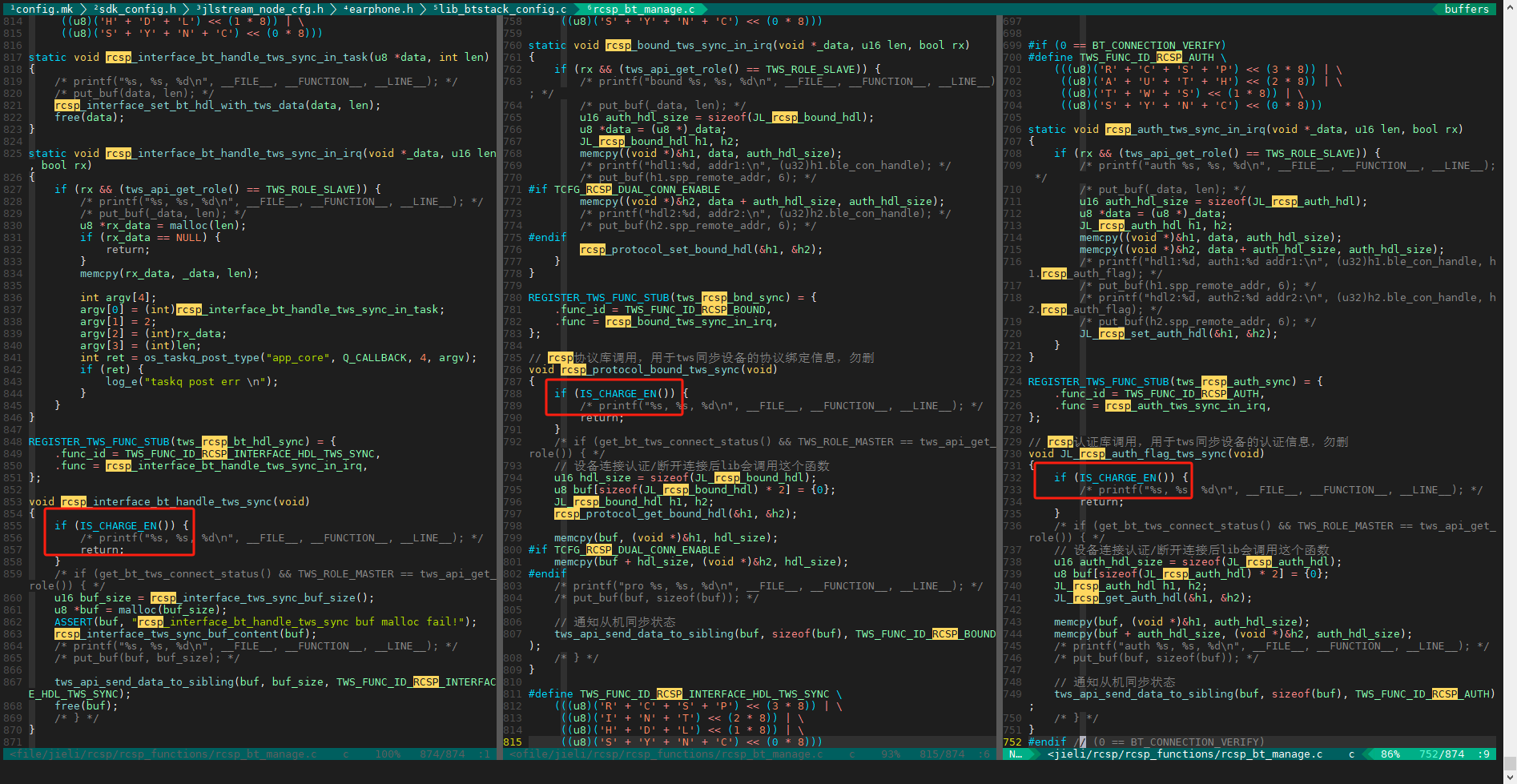Click the ASSERT(buf, ...) line 862
Viewport: 1517px width, 784px height.
(x=265, y=621)
